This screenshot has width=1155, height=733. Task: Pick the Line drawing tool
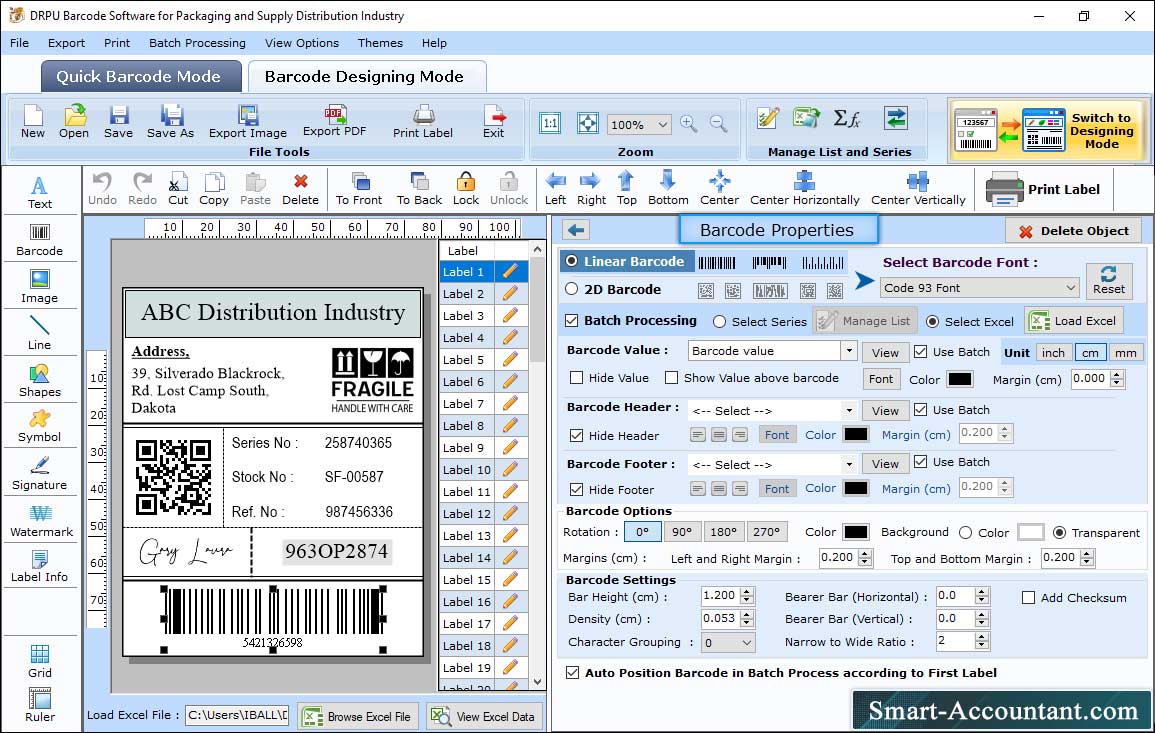(x=40, y=333)
